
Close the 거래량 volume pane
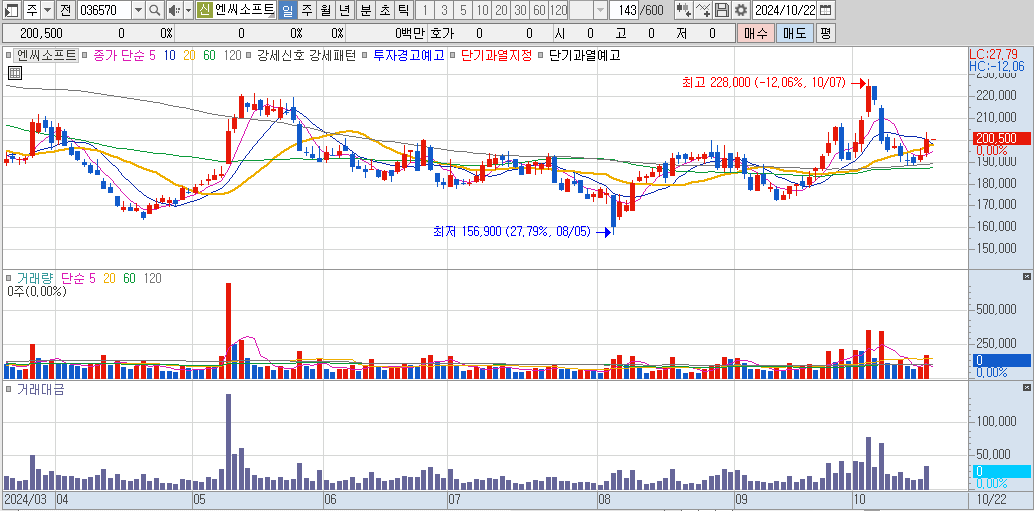point(1027,276)
